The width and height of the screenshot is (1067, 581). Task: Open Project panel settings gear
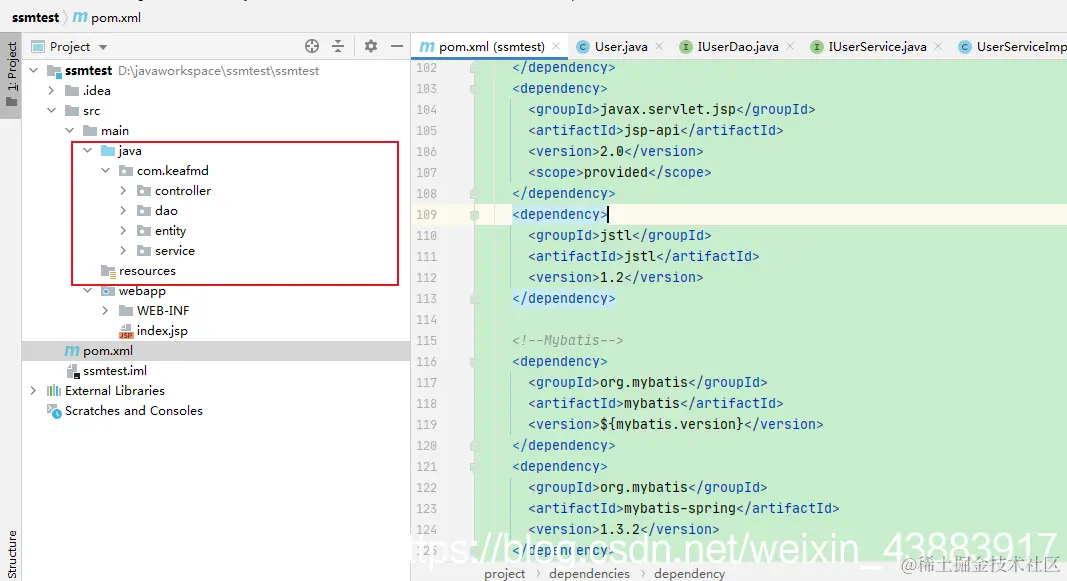click(x=371, y=46)
